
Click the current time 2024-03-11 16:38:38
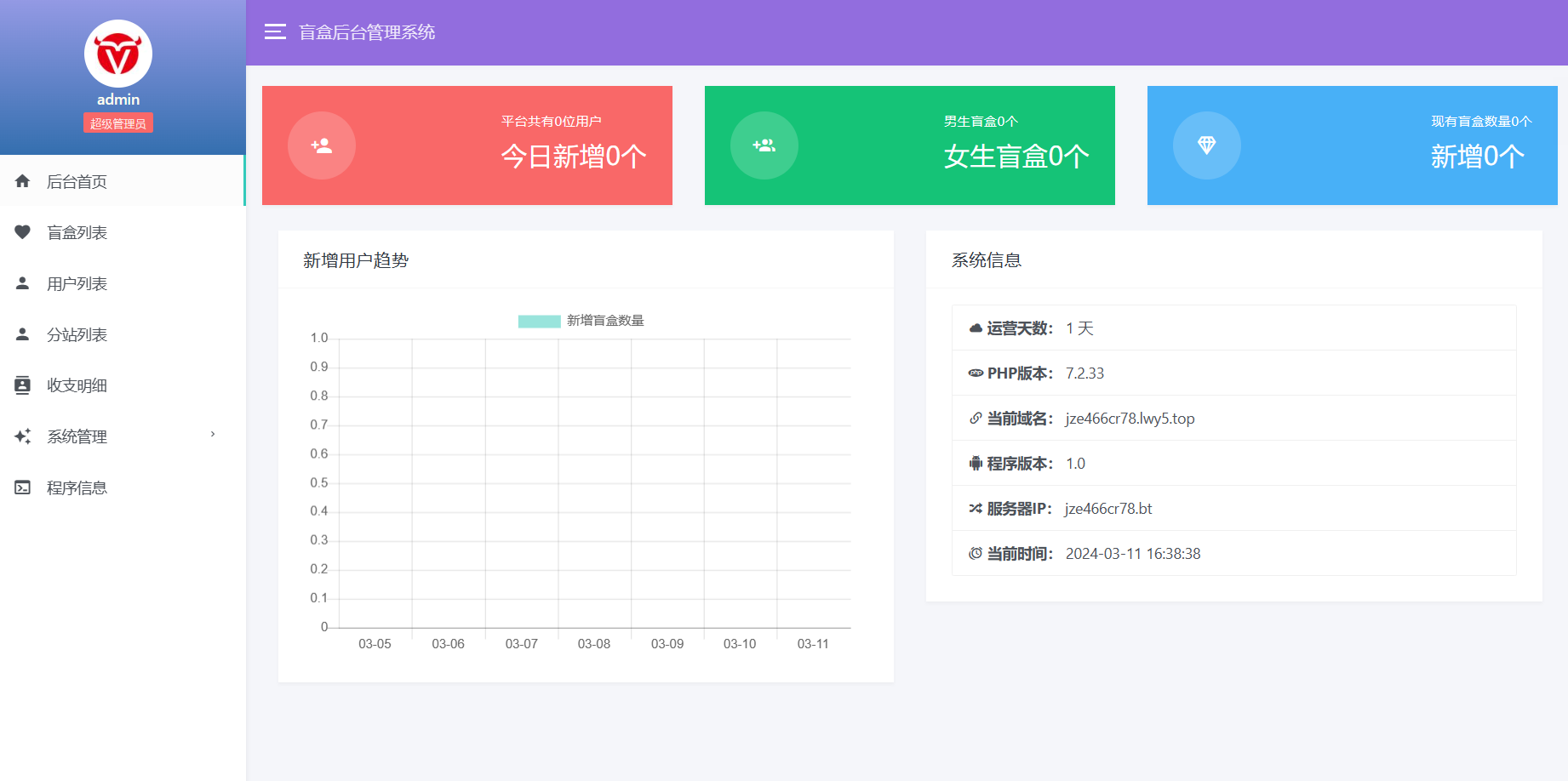tap(1133, 554)
